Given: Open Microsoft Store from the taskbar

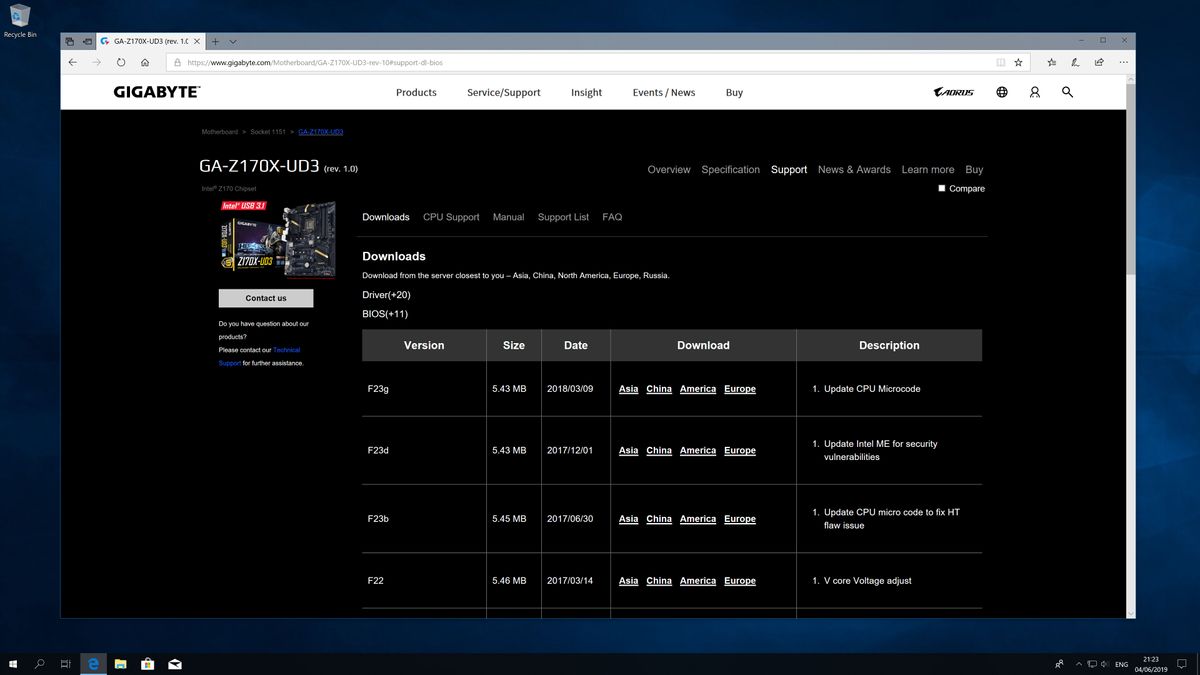Looking at the screenshot, I should click(x=147, y=663).
